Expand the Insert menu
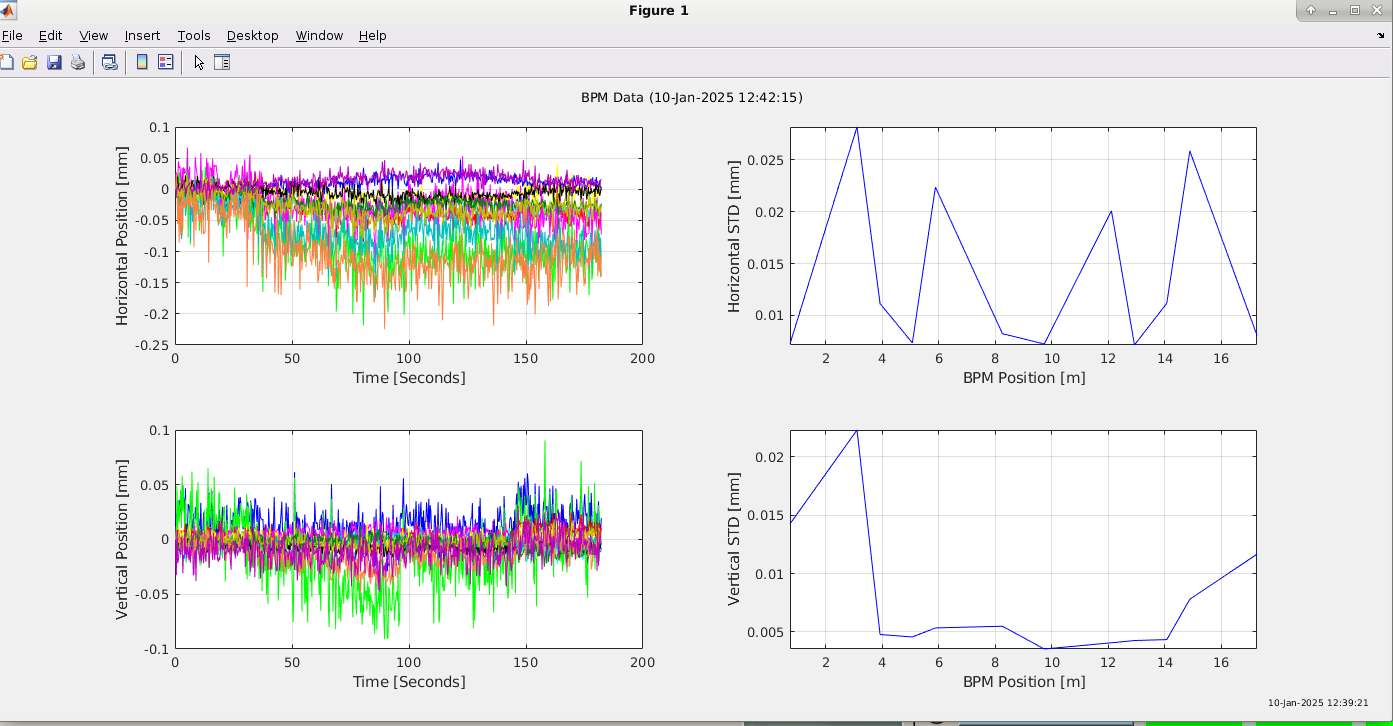The width and height of the screenshot is (1393, 726). tap(142, 35)
